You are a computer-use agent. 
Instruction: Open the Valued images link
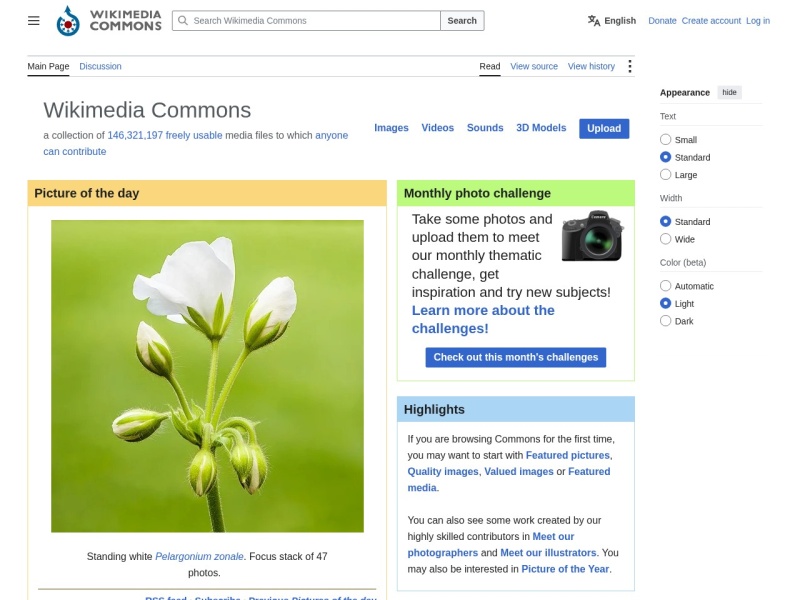click(519, 471)
